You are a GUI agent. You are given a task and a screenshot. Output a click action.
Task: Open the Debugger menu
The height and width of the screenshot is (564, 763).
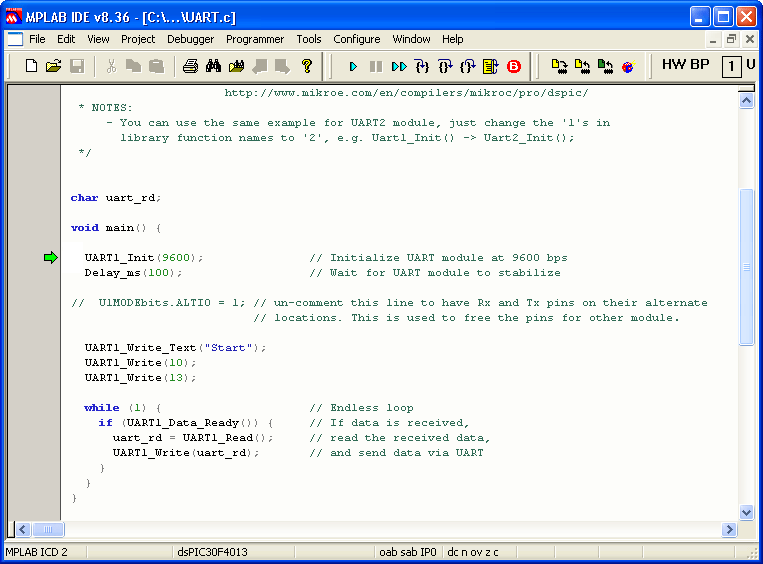click(190, 39)
